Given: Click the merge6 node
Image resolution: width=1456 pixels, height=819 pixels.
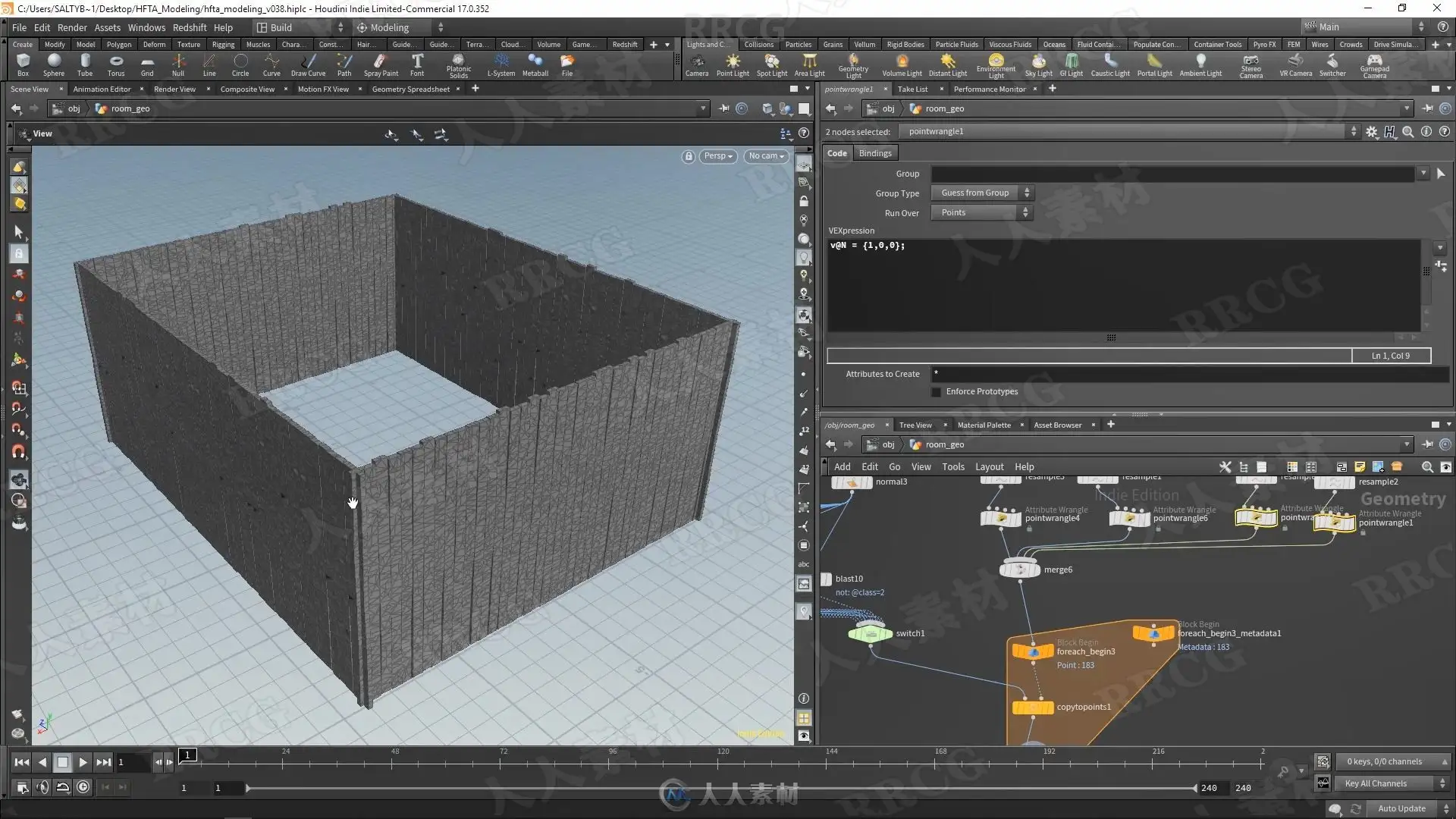Looking at the screenshot, I should [x=1020, y=570].
